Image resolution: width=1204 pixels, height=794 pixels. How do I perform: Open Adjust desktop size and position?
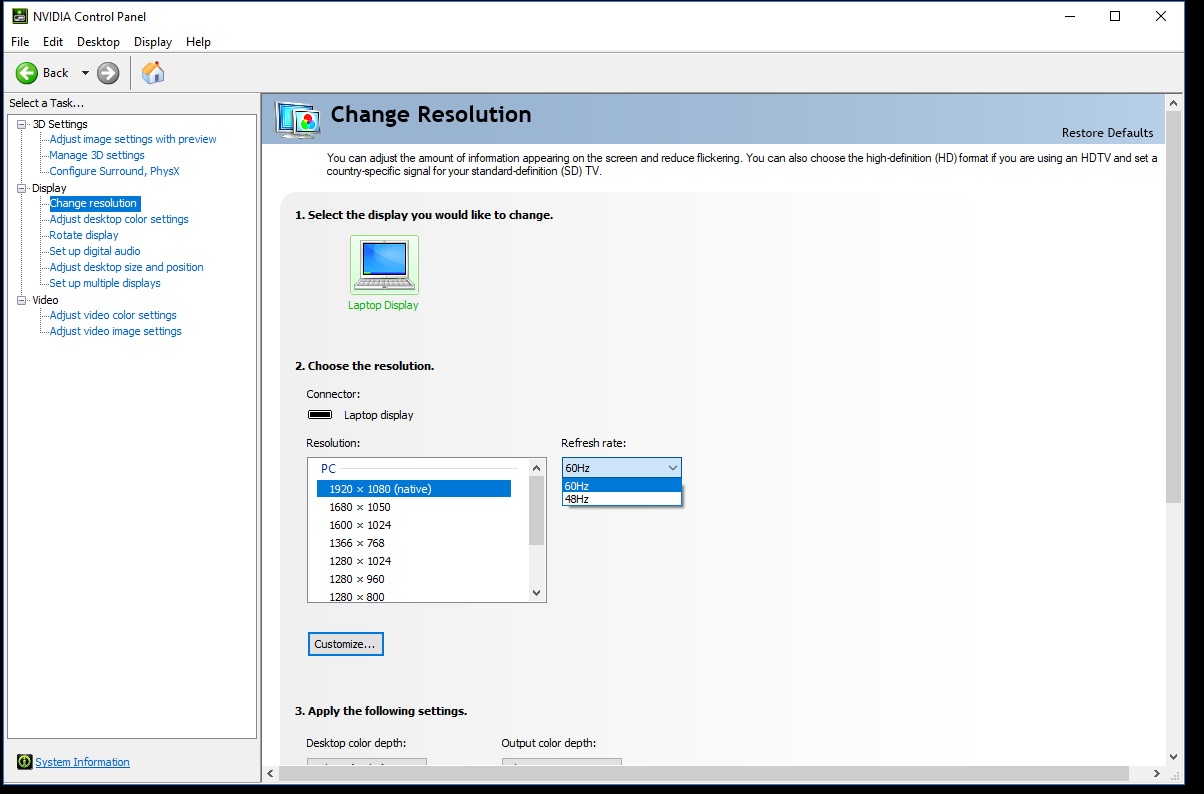(126, 267)
